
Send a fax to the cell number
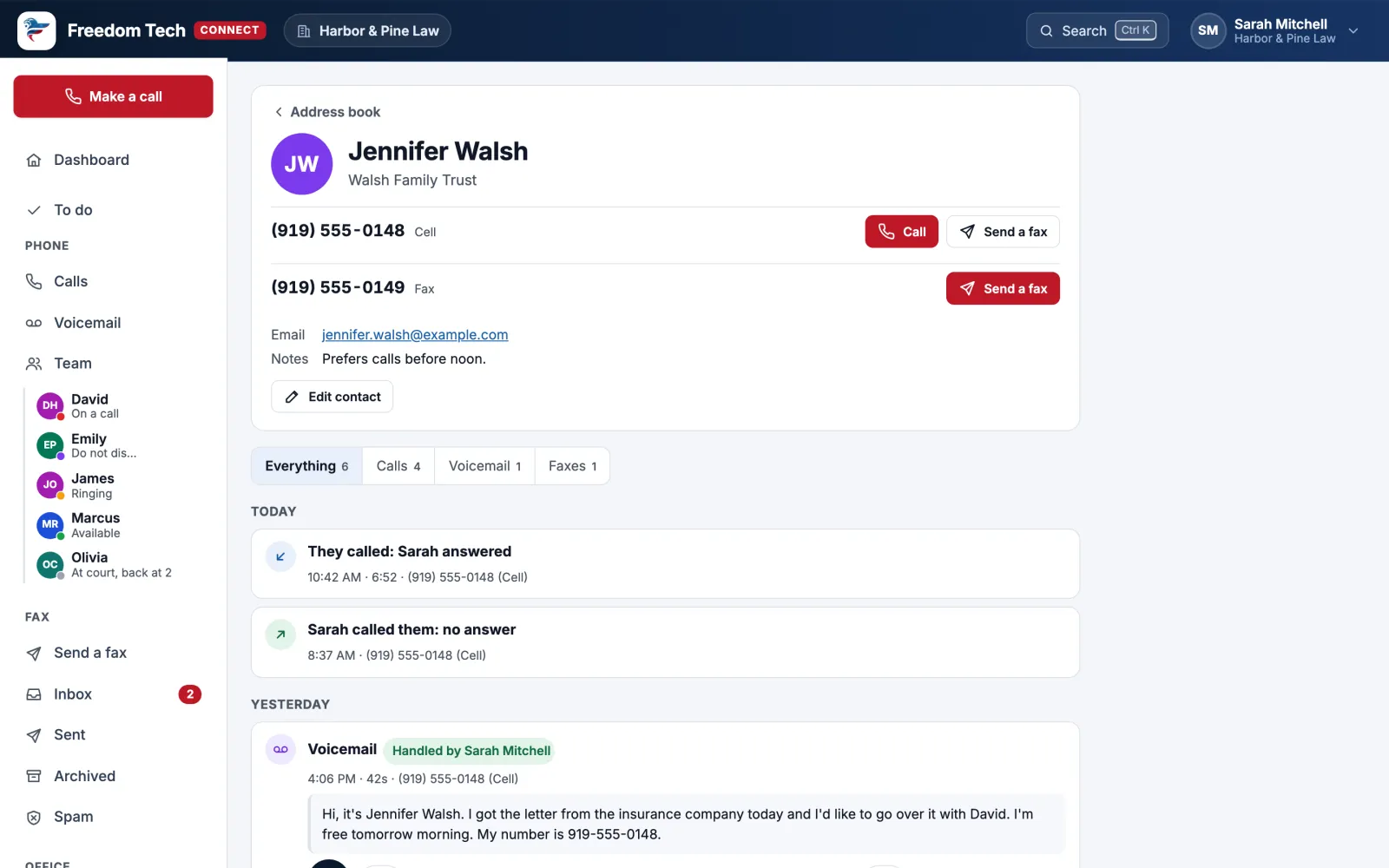1003,232
